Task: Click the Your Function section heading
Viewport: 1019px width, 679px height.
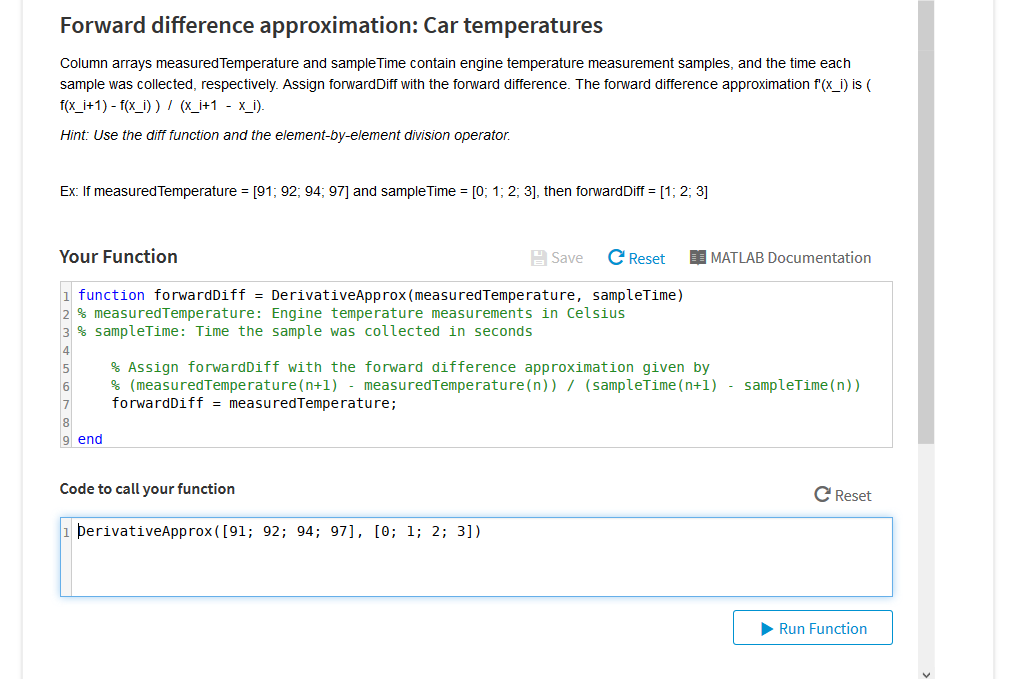Action: (118, 257)
